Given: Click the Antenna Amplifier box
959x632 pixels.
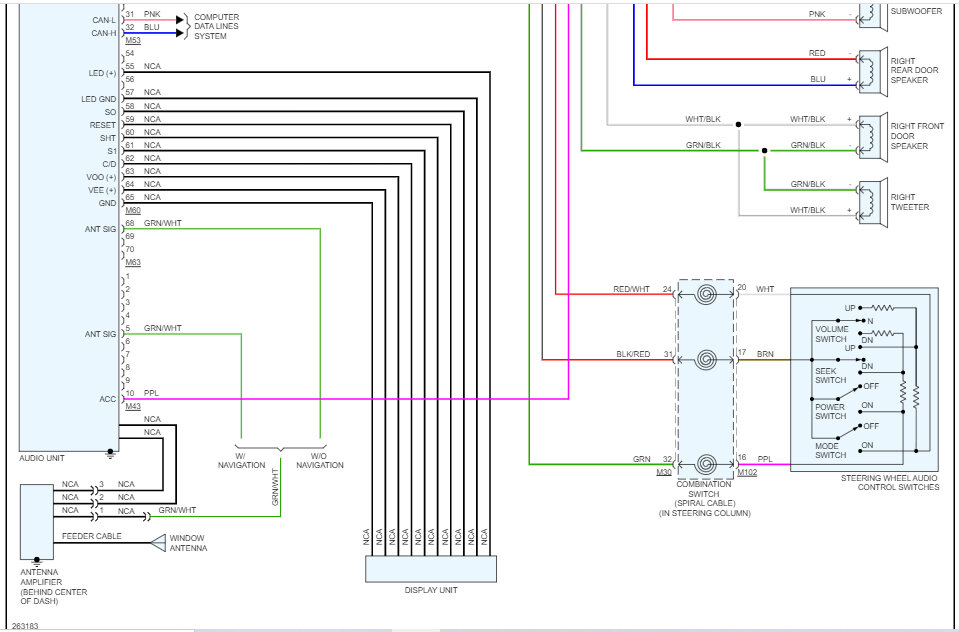Looking at the screenshot, I should [37, 522].
